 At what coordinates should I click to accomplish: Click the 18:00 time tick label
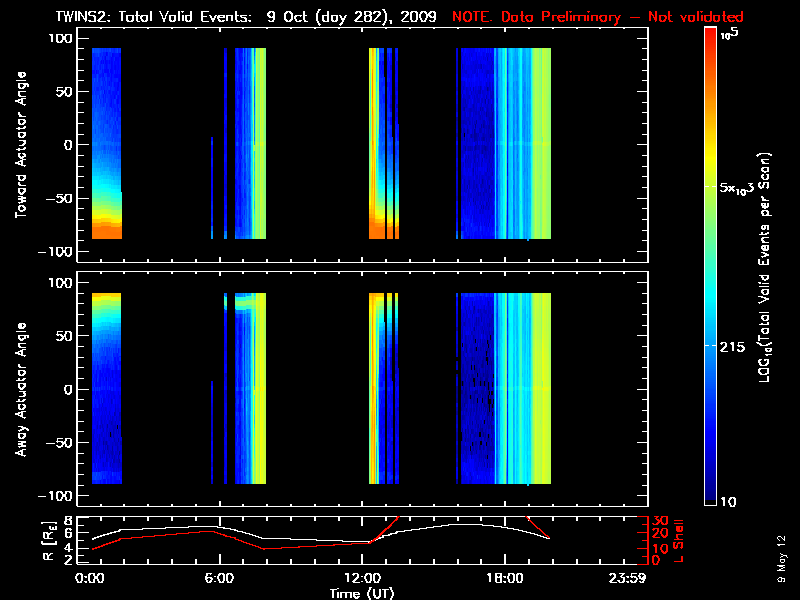(x=505, y=579)
